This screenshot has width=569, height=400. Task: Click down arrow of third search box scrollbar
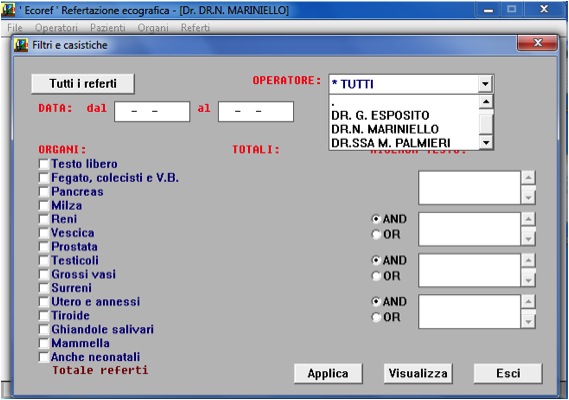coord(528,279)
